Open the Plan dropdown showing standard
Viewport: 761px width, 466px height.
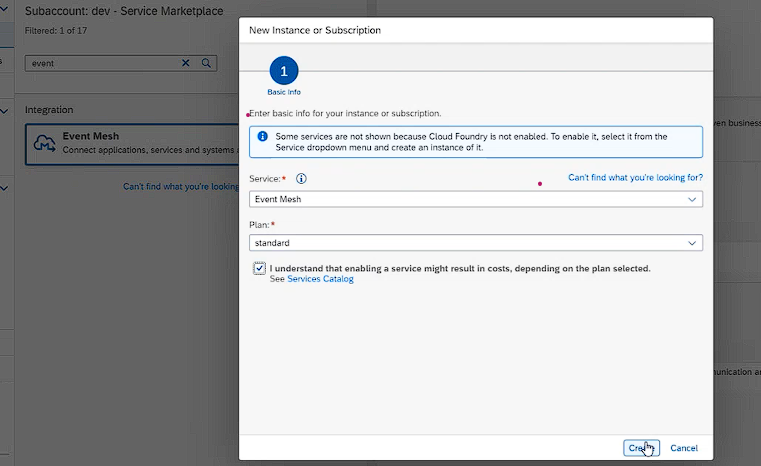475,243
